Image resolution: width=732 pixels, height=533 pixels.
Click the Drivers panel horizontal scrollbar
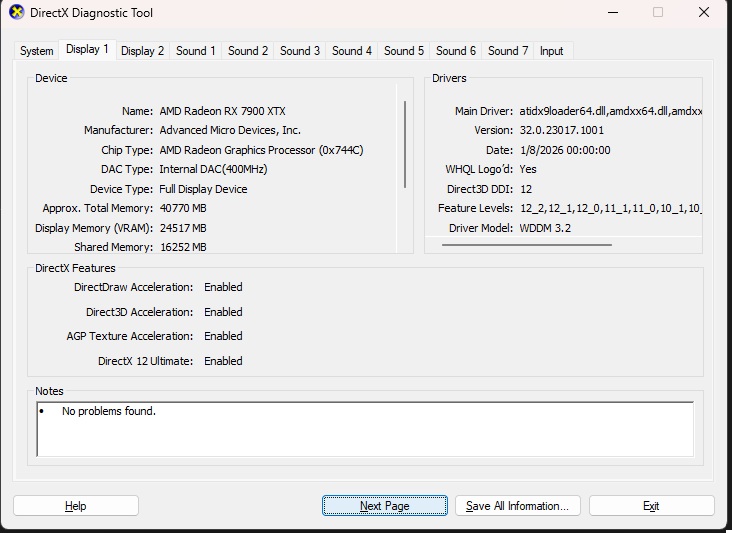527,245
